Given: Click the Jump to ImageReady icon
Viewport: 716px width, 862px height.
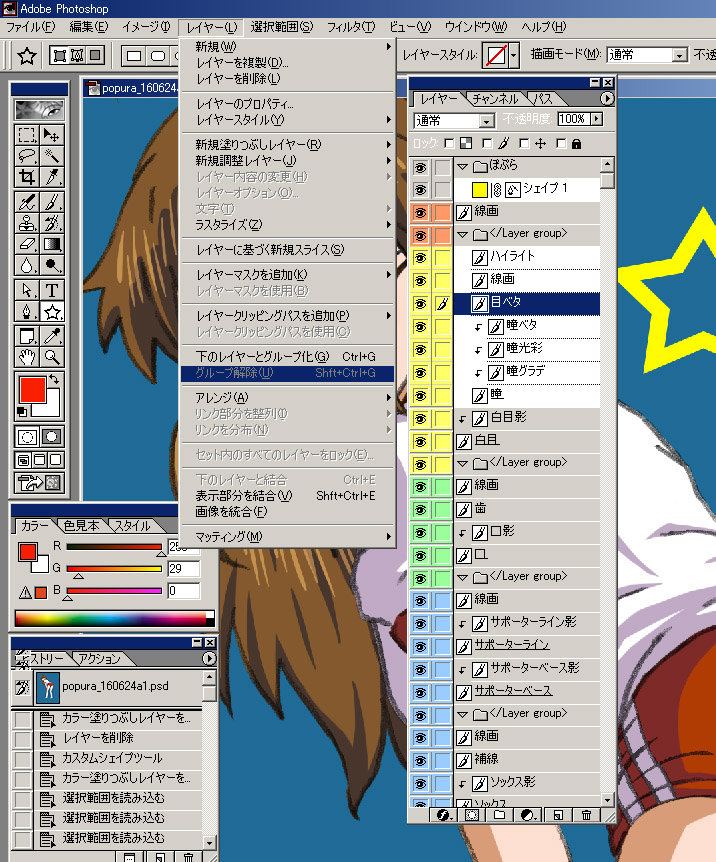Looking at the screenshot, I should (x=39, y=483).
